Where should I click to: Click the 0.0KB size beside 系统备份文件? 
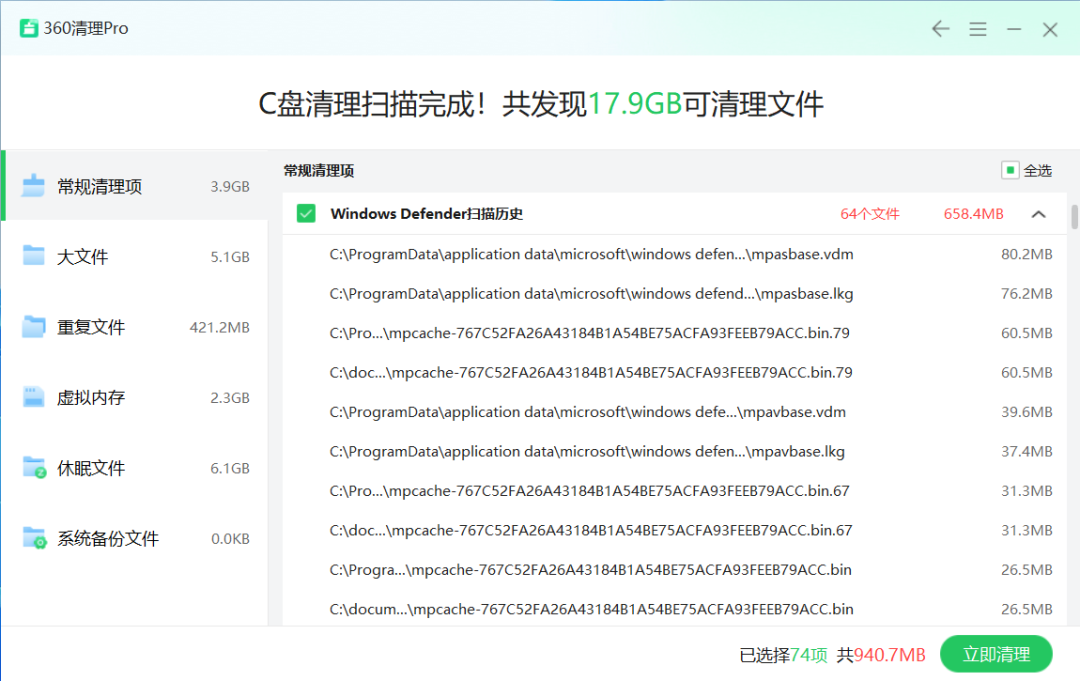[x=230, y=538]
